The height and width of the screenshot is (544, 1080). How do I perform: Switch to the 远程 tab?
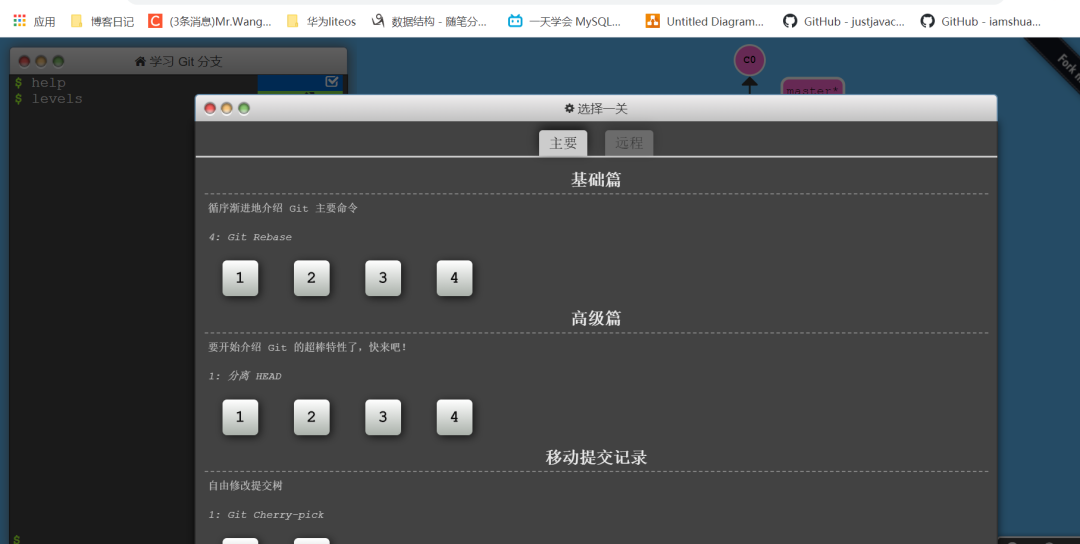(629, 143)
